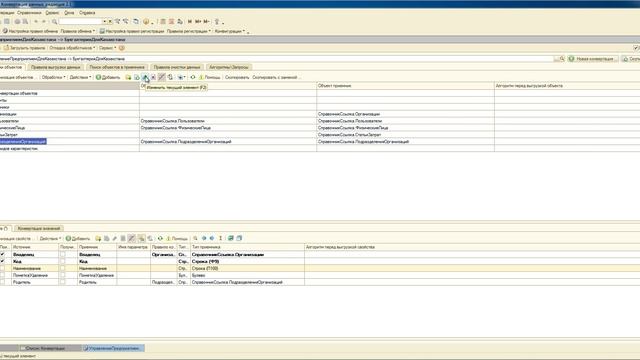Screen dimensions: 640x360
Task: Click Добавить in the objects toolbar
Action: (108, 77)
